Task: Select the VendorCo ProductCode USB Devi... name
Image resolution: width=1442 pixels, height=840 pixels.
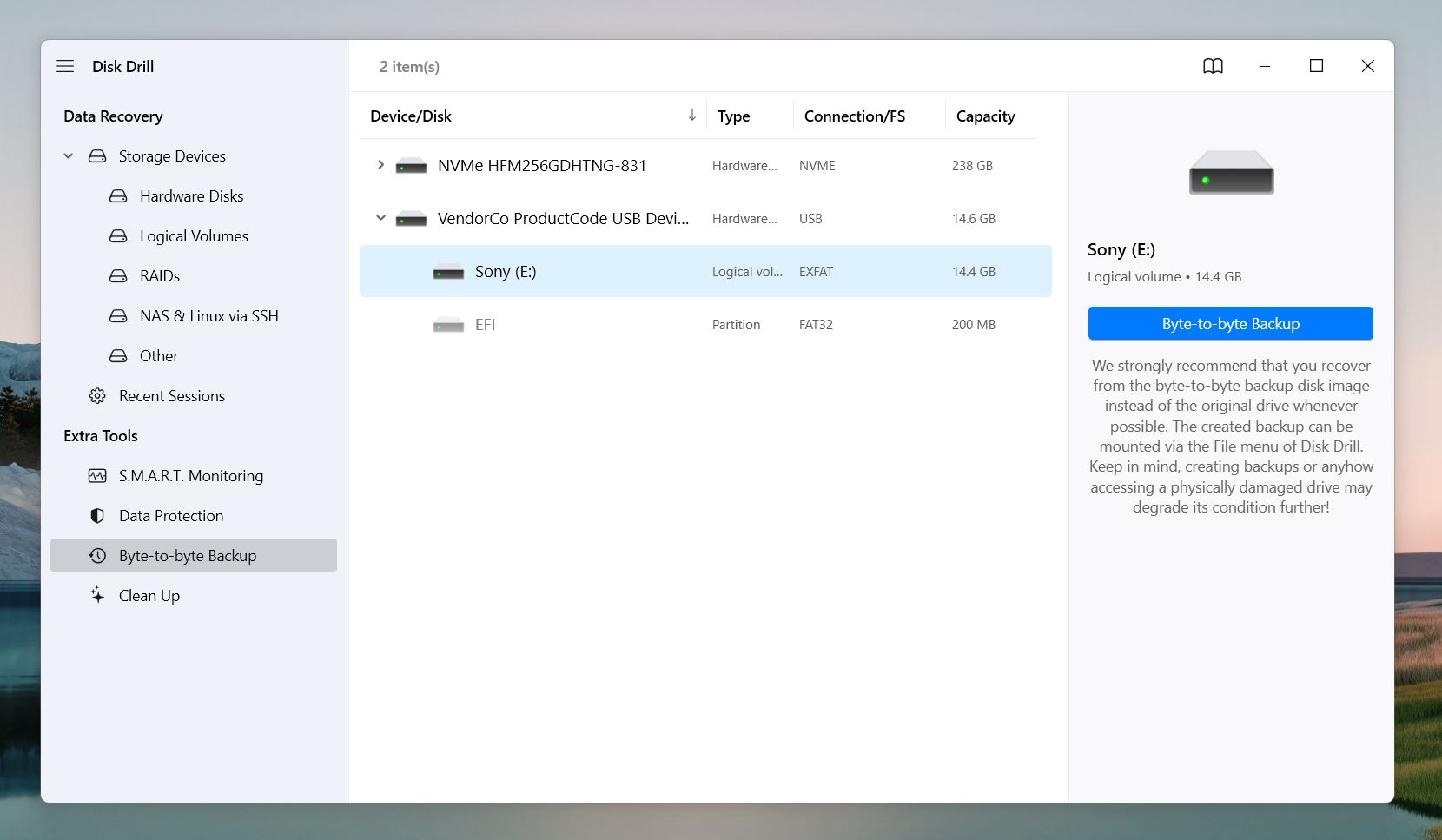Action: pos(564,219)
